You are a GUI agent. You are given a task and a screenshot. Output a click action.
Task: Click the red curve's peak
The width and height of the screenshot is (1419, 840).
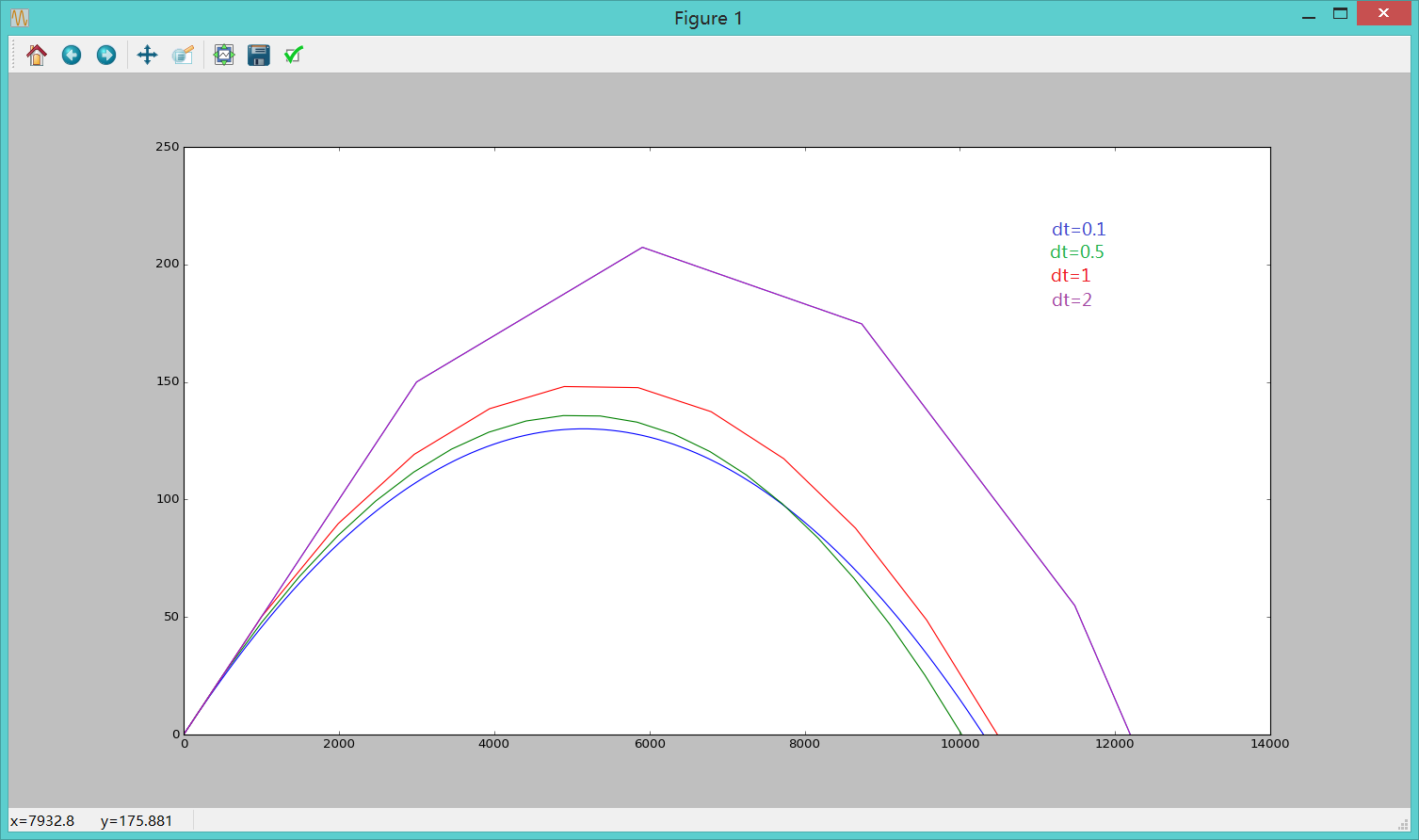coord(565,386)
